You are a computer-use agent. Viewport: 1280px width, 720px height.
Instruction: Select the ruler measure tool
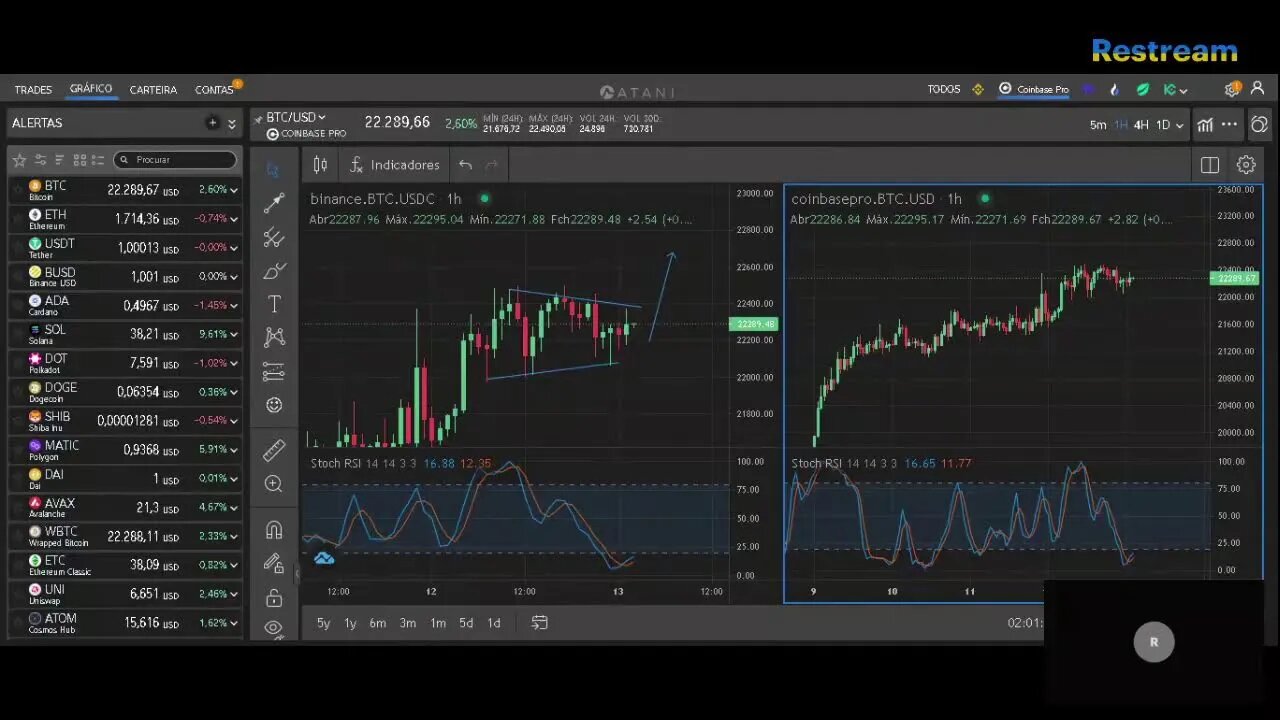point(274,450)
